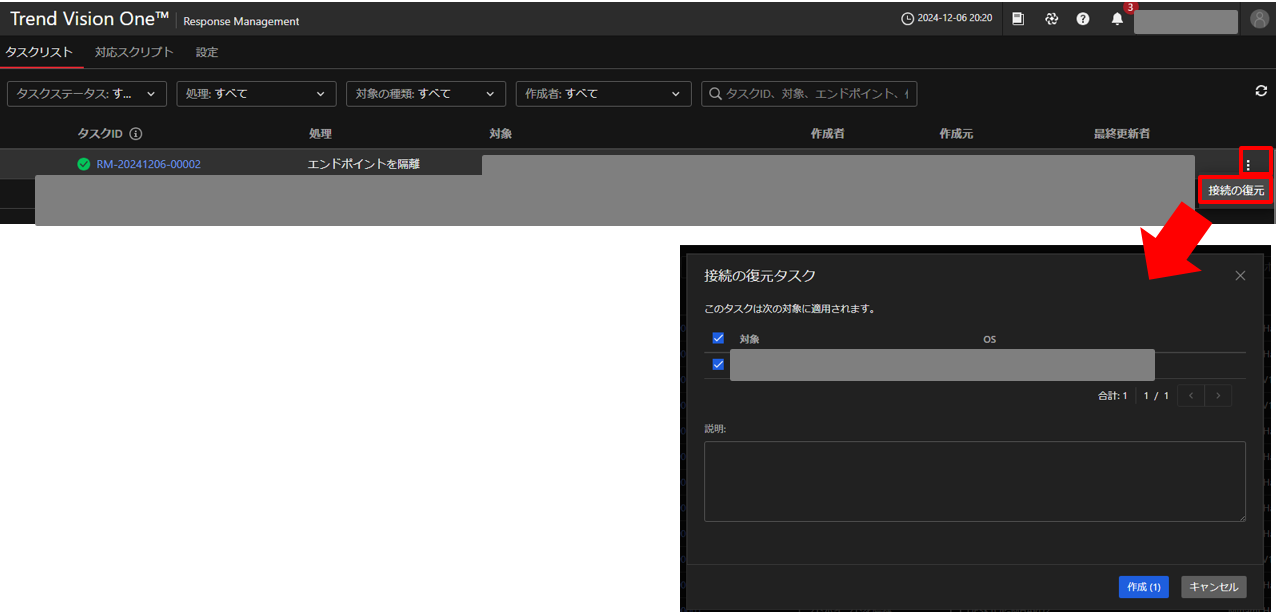Switch to the 対応スクリプト tab

[134, 52]
